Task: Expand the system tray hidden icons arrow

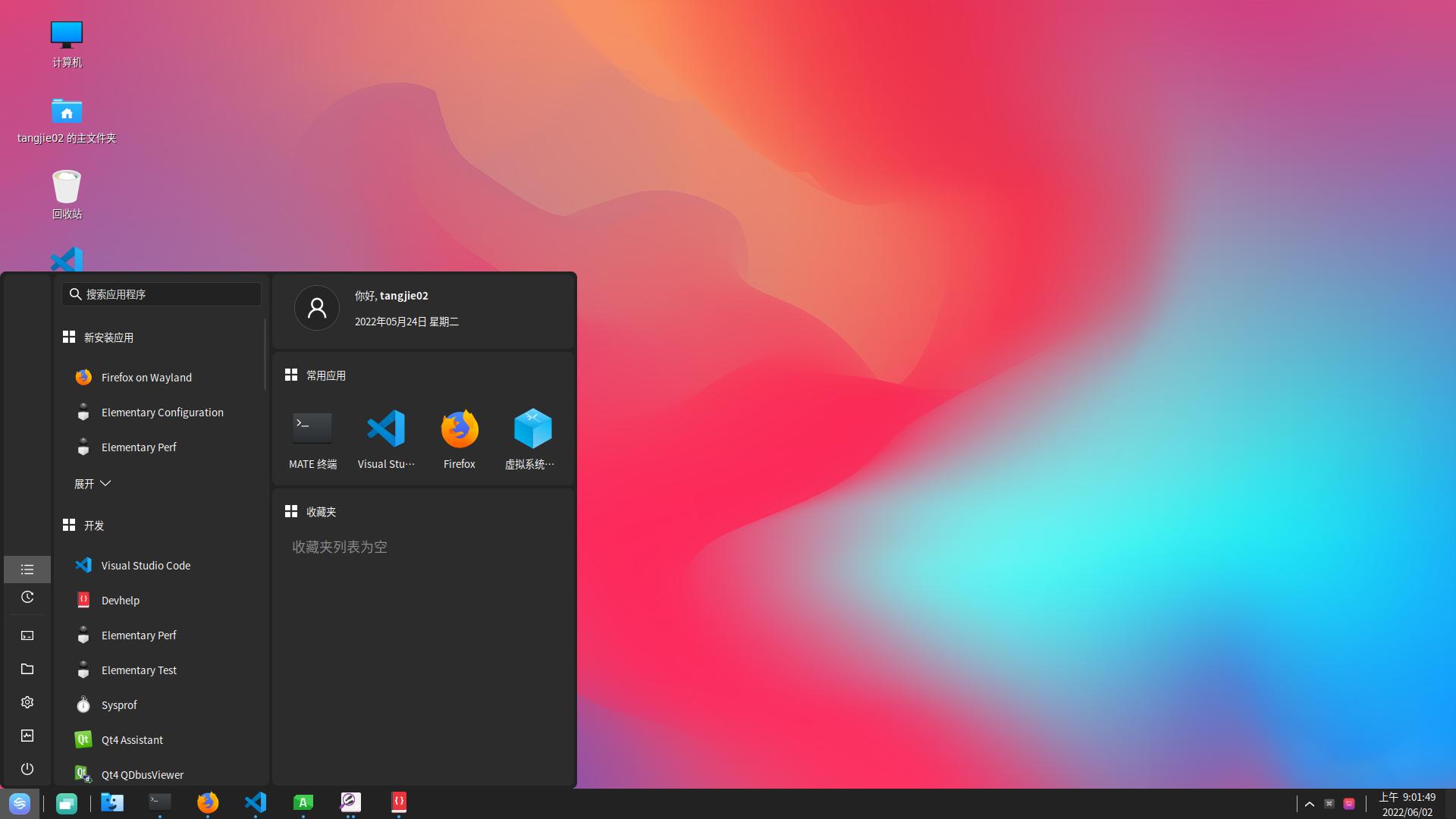Action: pos(1310,804)
